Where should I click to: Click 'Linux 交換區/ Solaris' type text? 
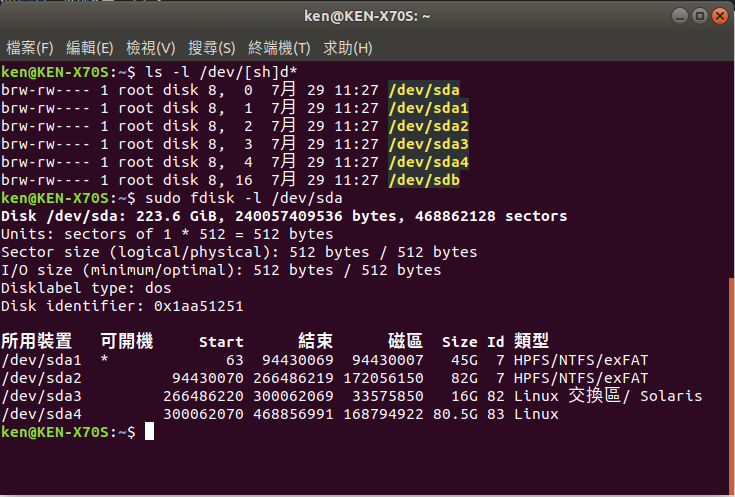[x=608, y=396]
